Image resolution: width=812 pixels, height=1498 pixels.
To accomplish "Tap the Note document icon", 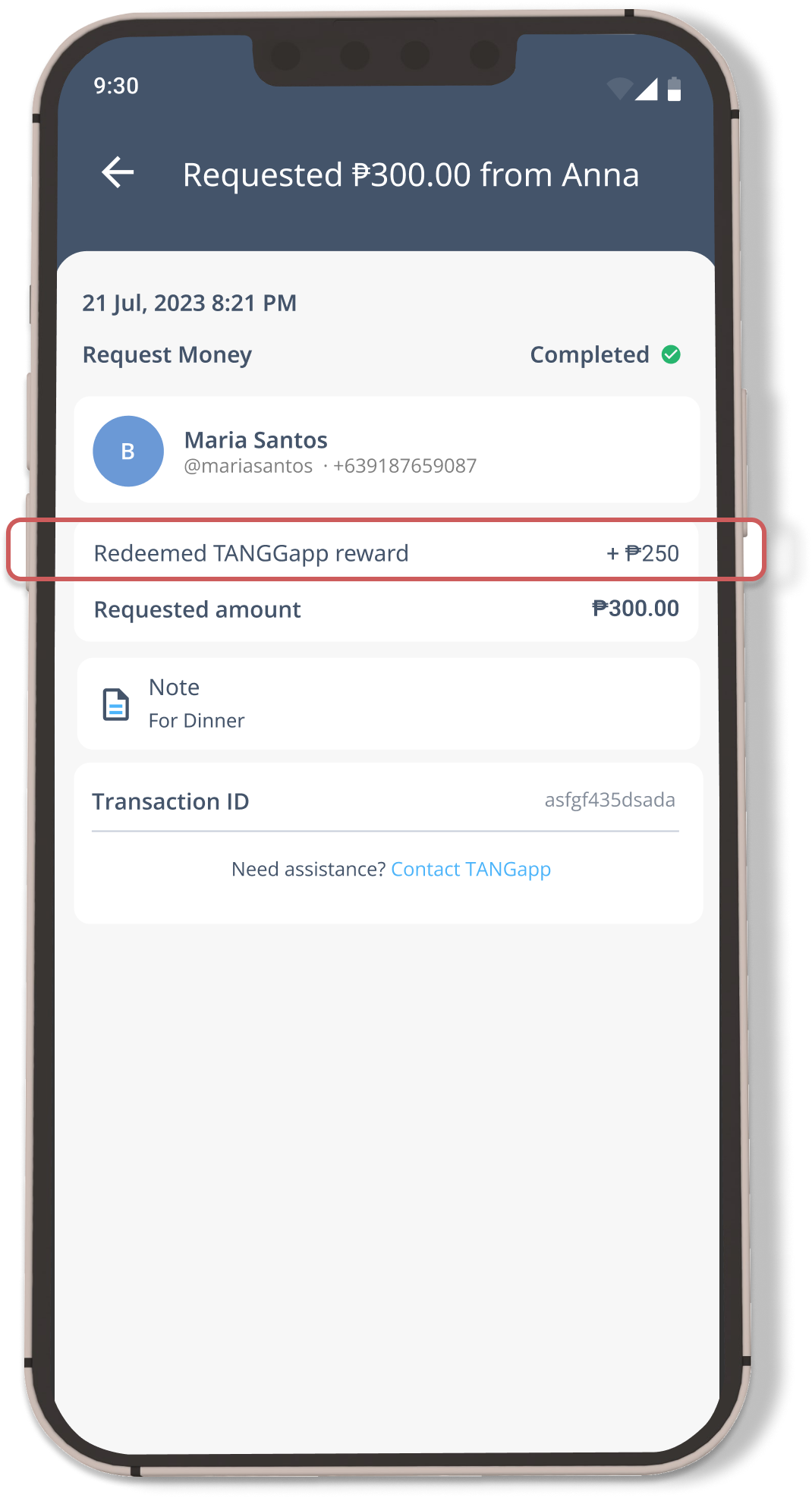I will point(115,704).
